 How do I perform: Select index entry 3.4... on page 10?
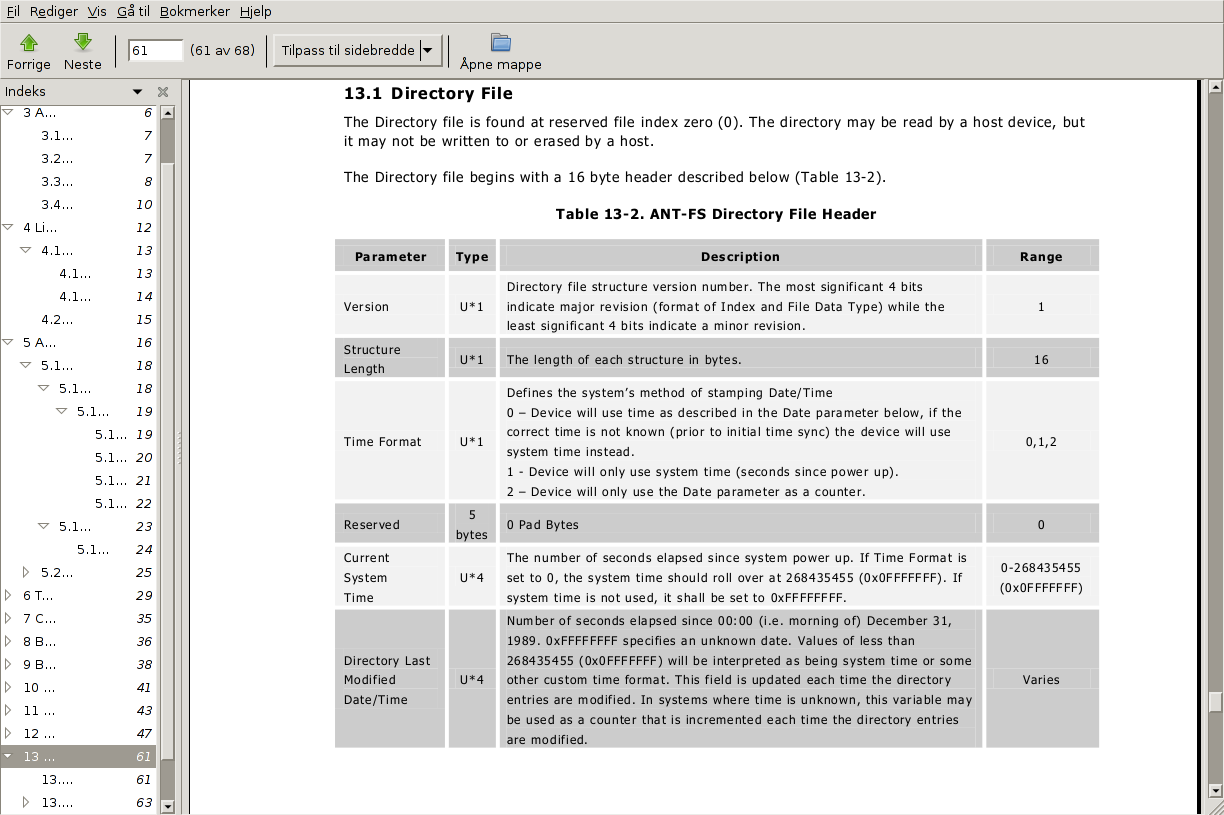(x=78, y=204)
